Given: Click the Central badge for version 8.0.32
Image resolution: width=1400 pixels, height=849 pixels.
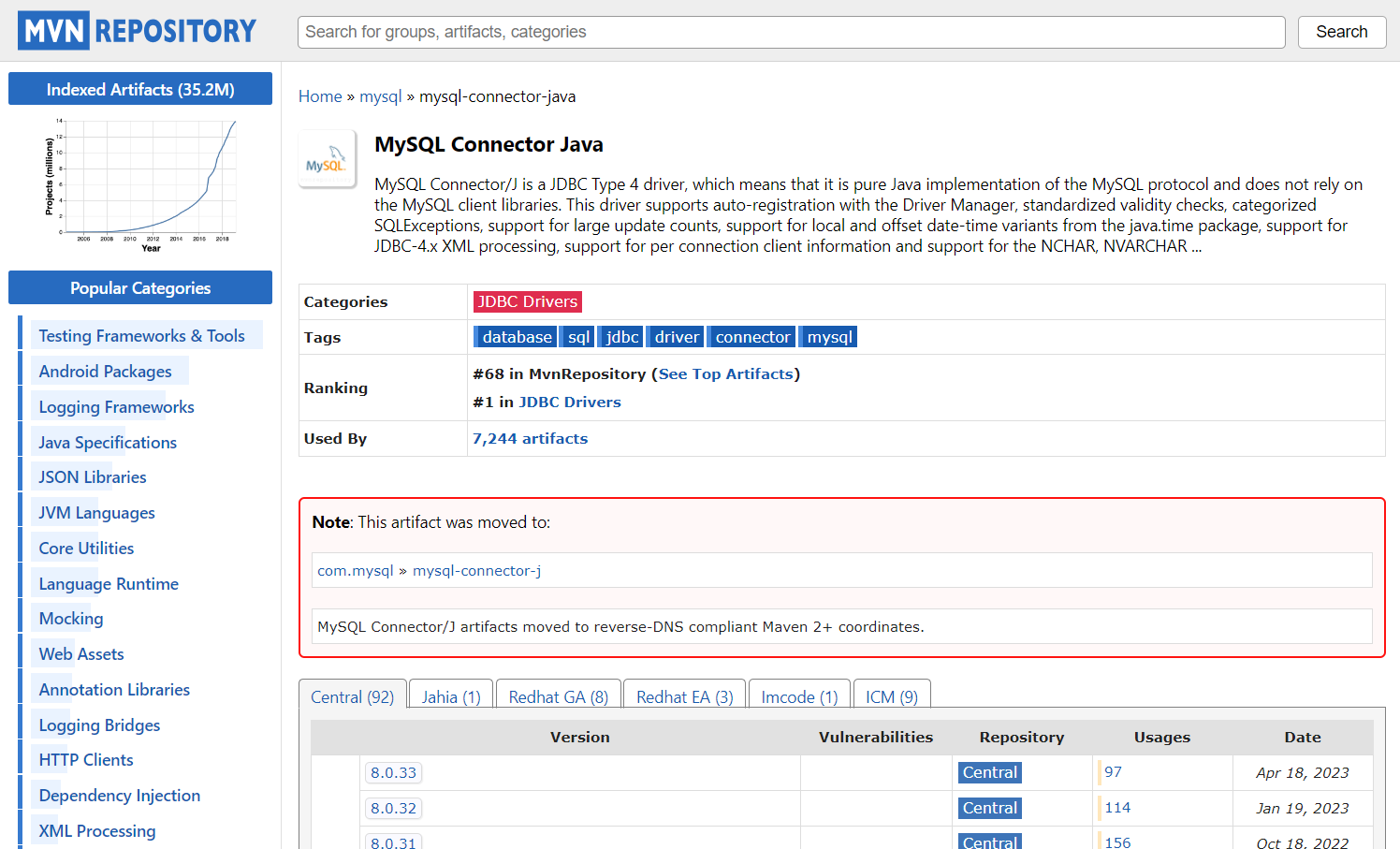Looking at the screenshot, I should [990, 808].
